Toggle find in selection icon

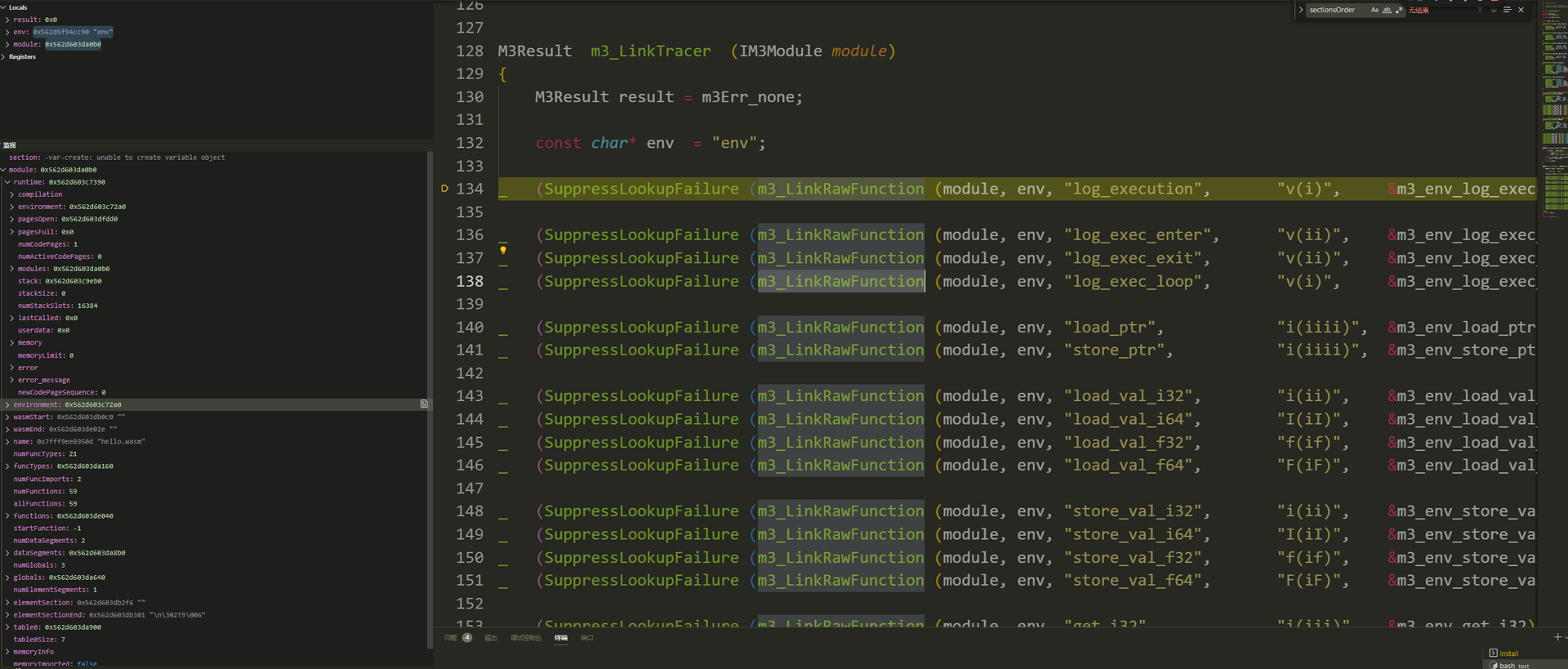(1508, 10)
